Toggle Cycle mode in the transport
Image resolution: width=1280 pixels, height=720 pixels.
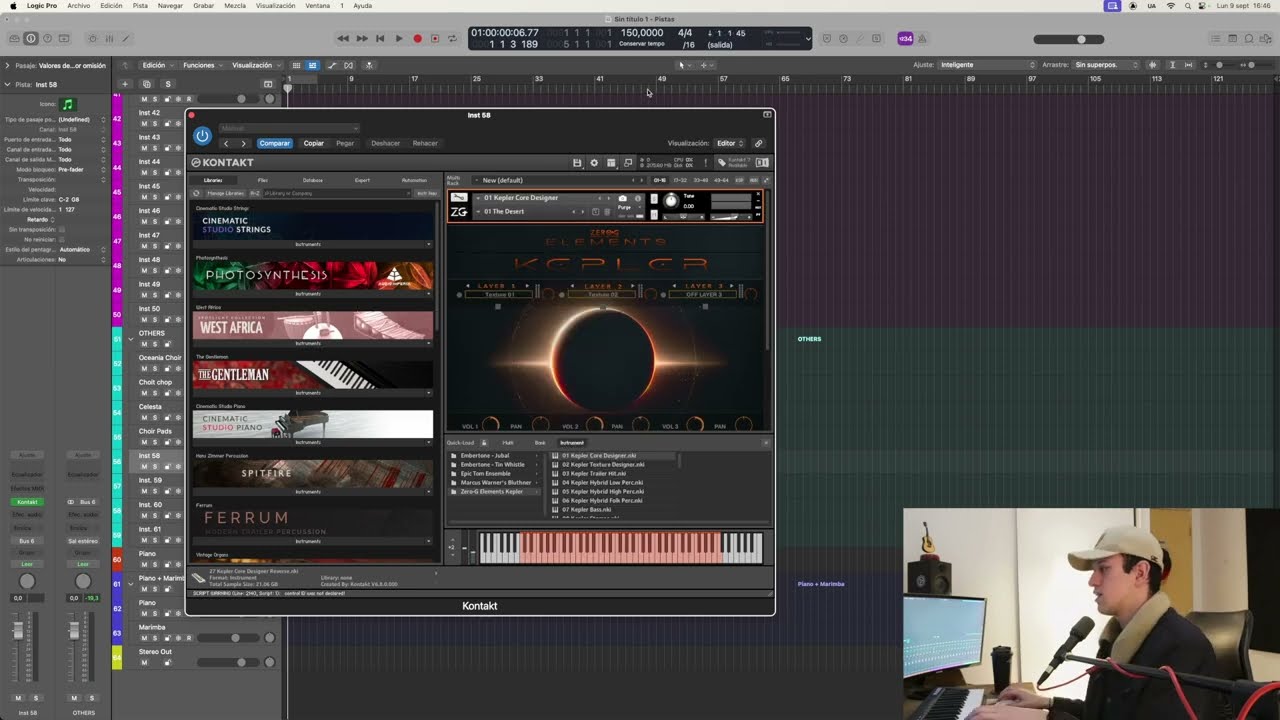(452, 39)
